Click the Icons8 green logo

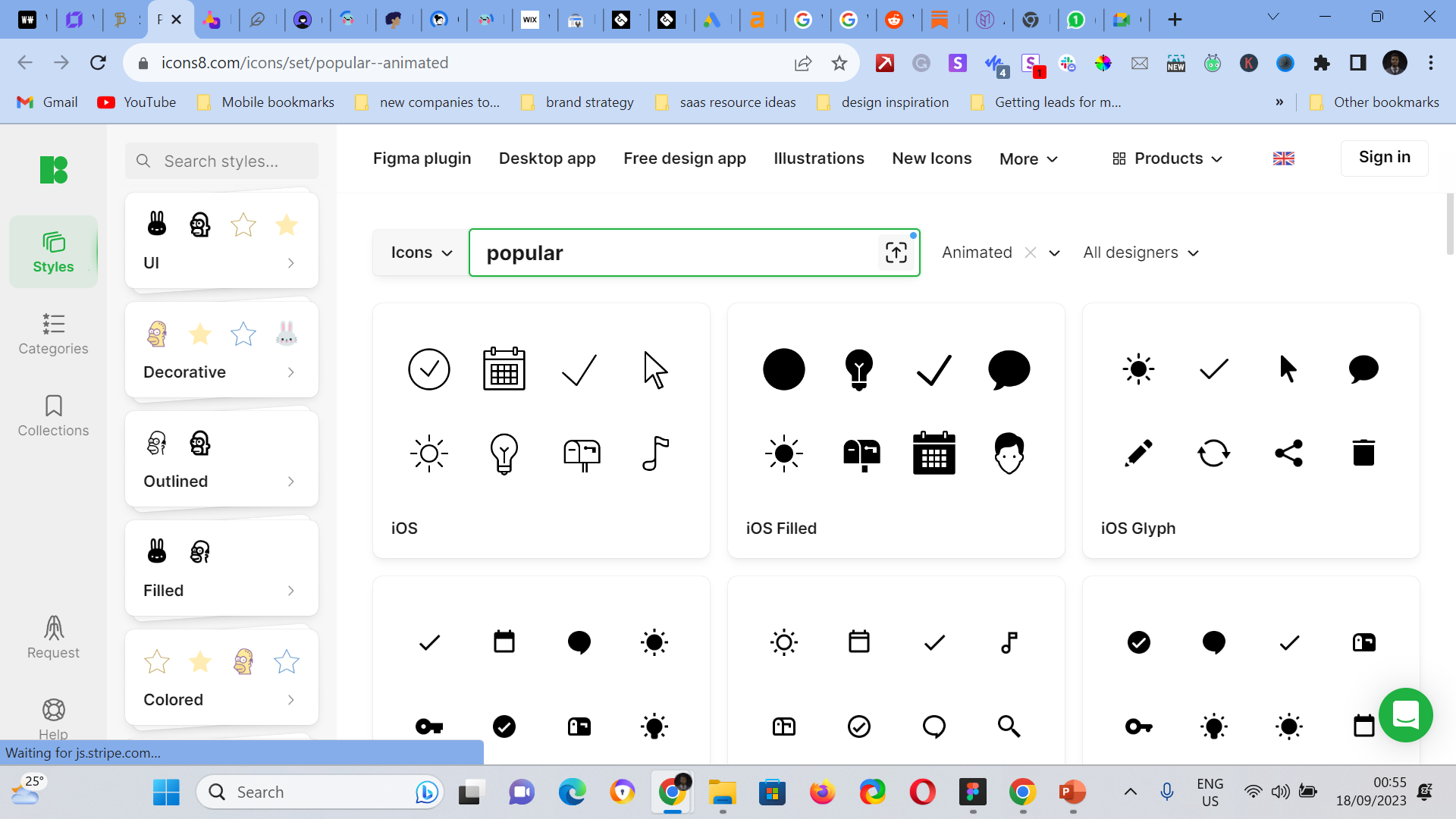point(54,170)
